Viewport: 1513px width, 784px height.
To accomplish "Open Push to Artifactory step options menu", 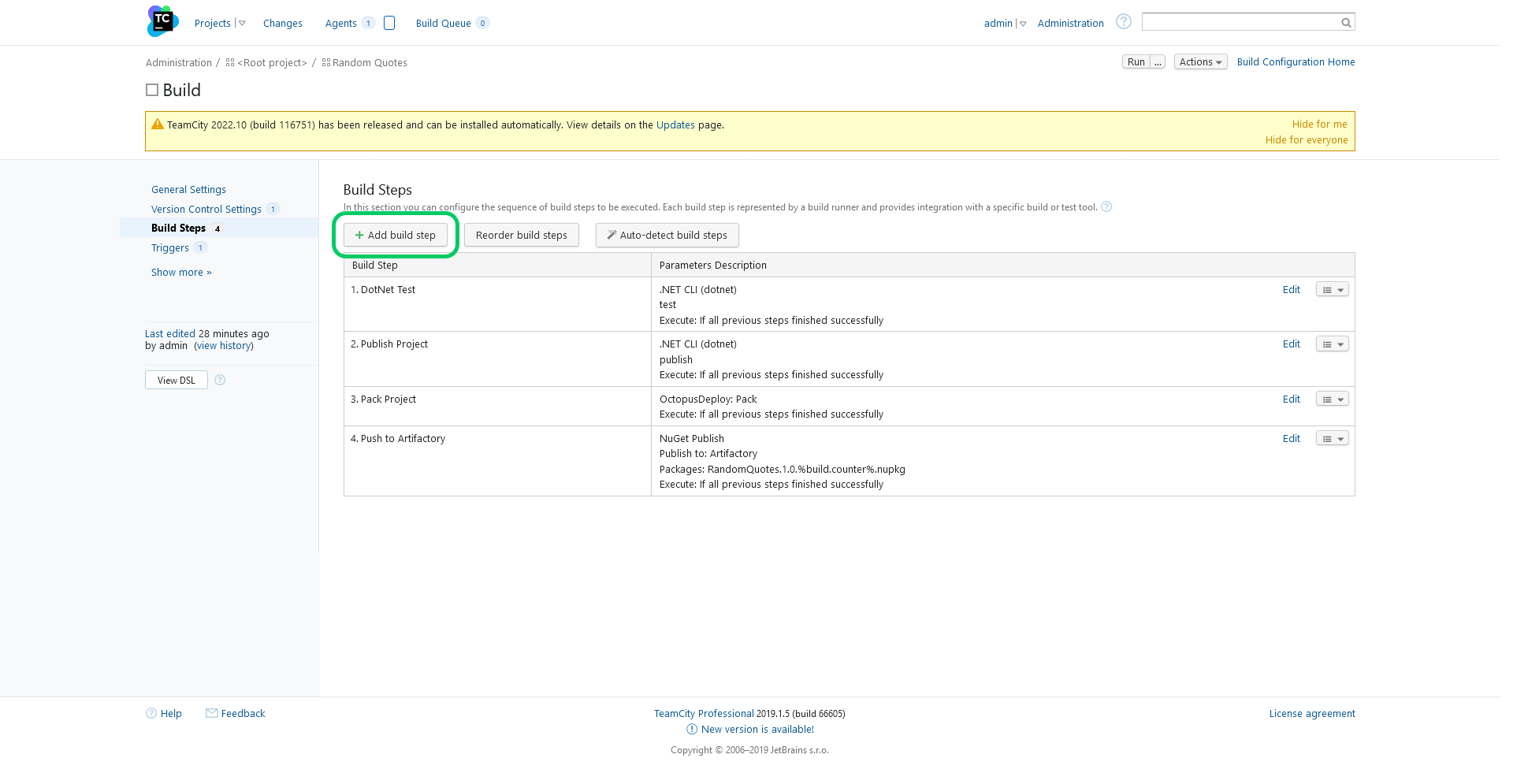I will (1333, 438).
